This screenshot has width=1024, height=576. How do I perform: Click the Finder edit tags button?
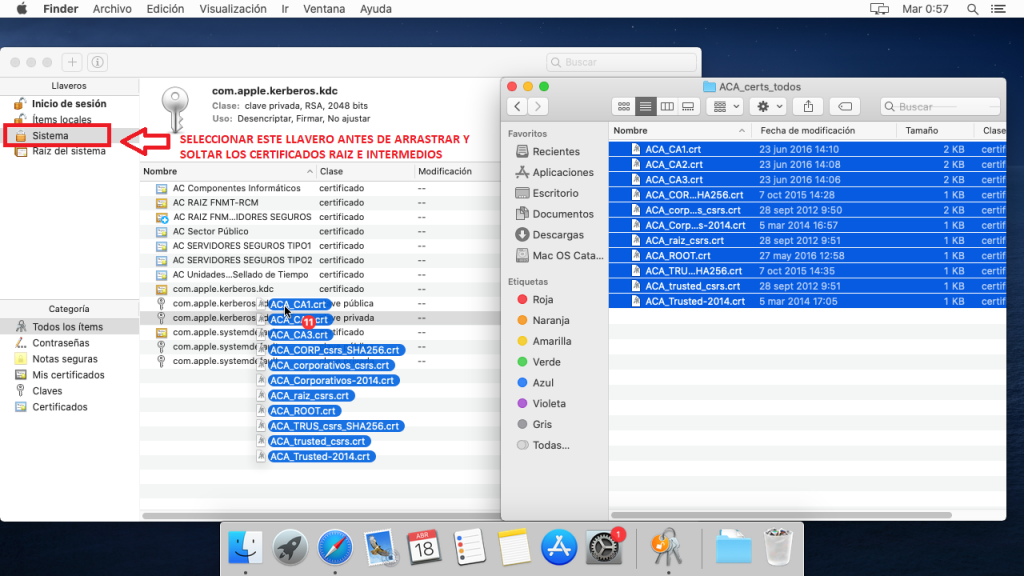(x=844, y=106)
